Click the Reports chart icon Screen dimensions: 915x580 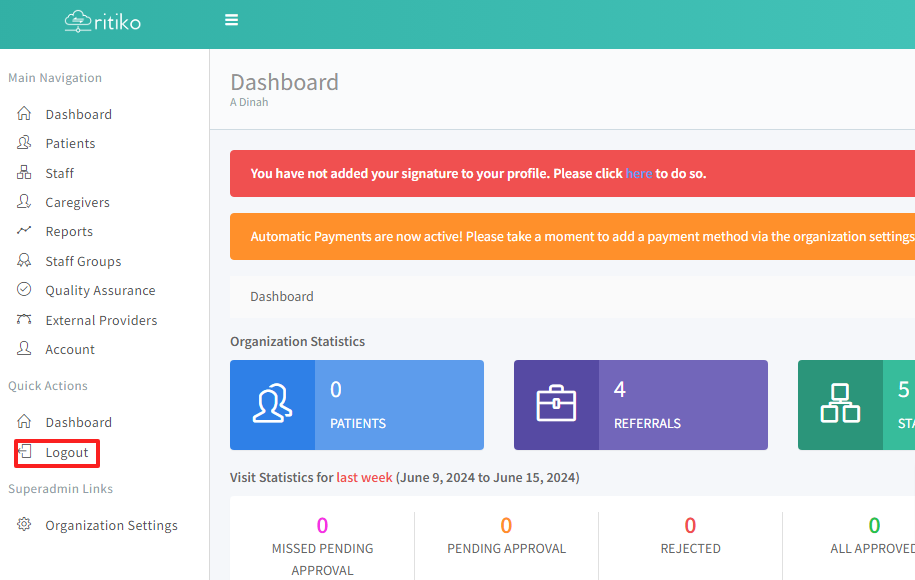tap(24, 231)
